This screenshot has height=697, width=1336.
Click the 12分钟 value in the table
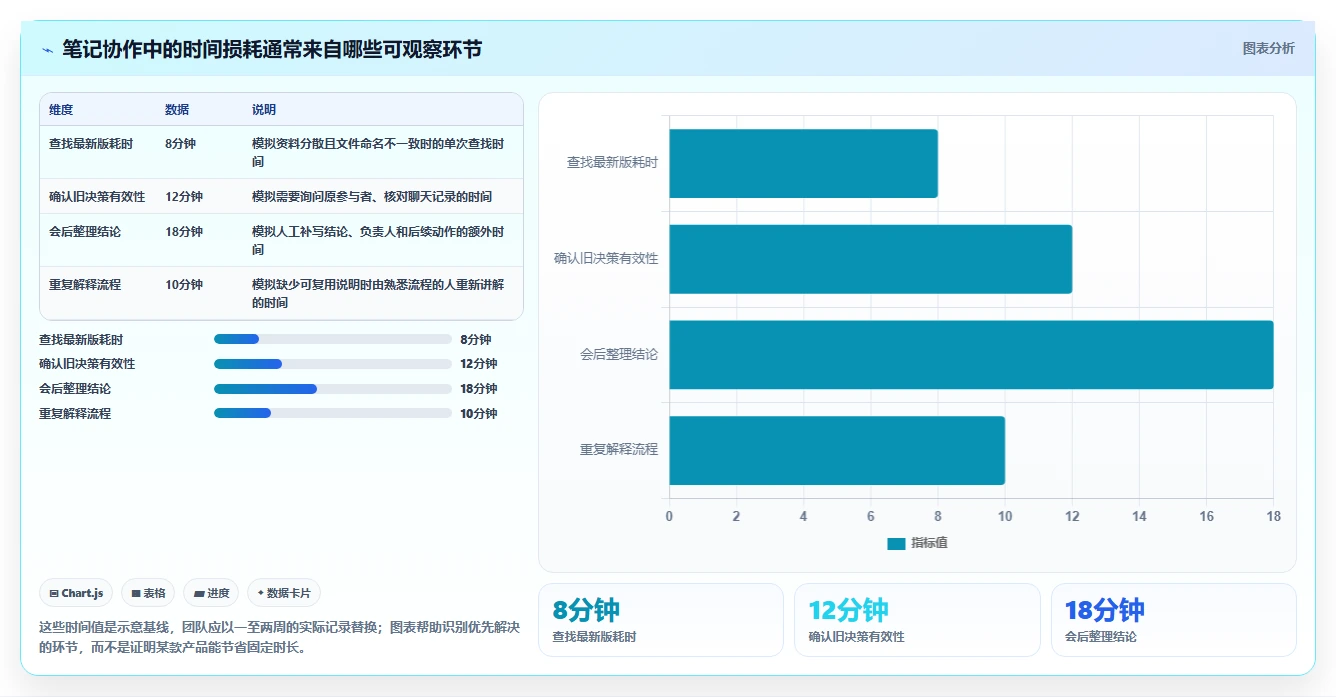[x=184, y=197]
